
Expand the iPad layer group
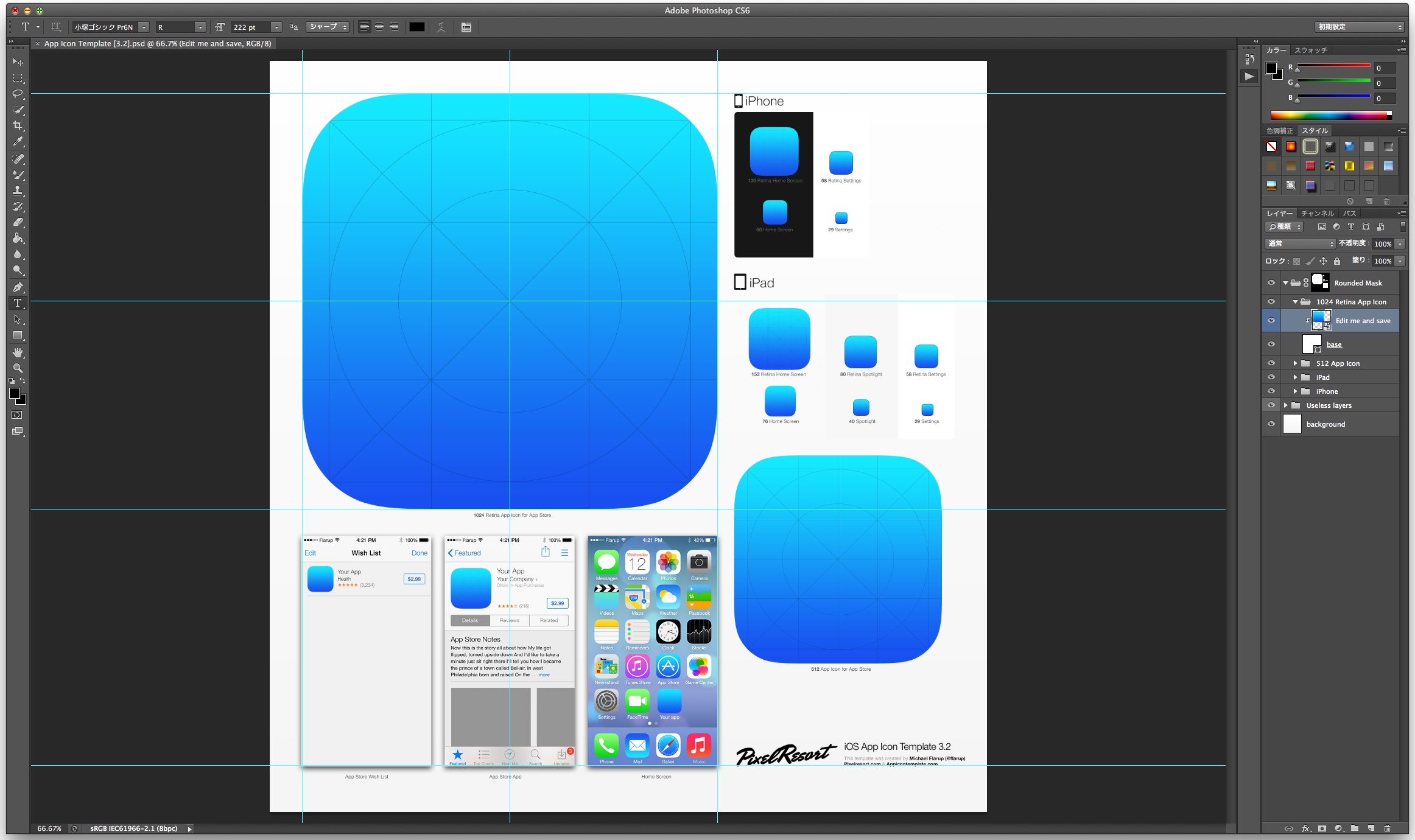pos(1295,377)
